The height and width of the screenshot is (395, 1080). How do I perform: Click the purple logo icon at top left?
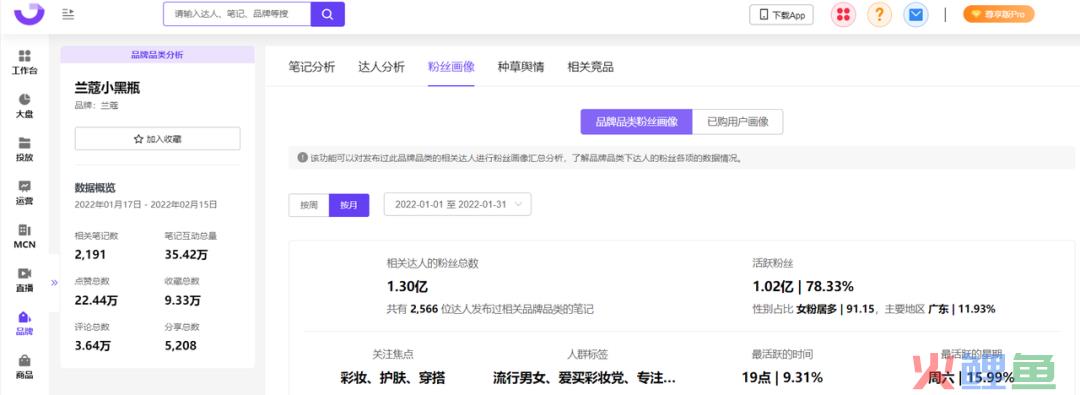click(29, 14)
